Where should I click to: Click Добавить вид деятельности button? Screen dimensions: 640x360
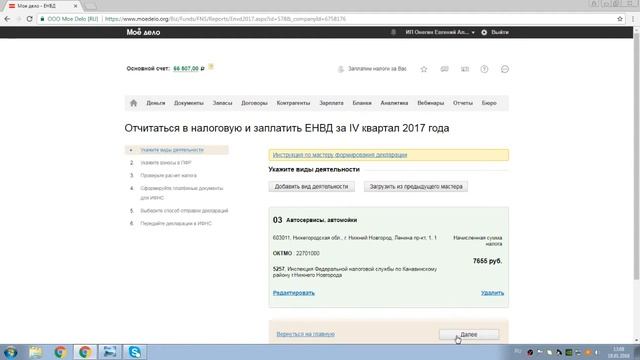pyautogui.click(x=311, y=187)
